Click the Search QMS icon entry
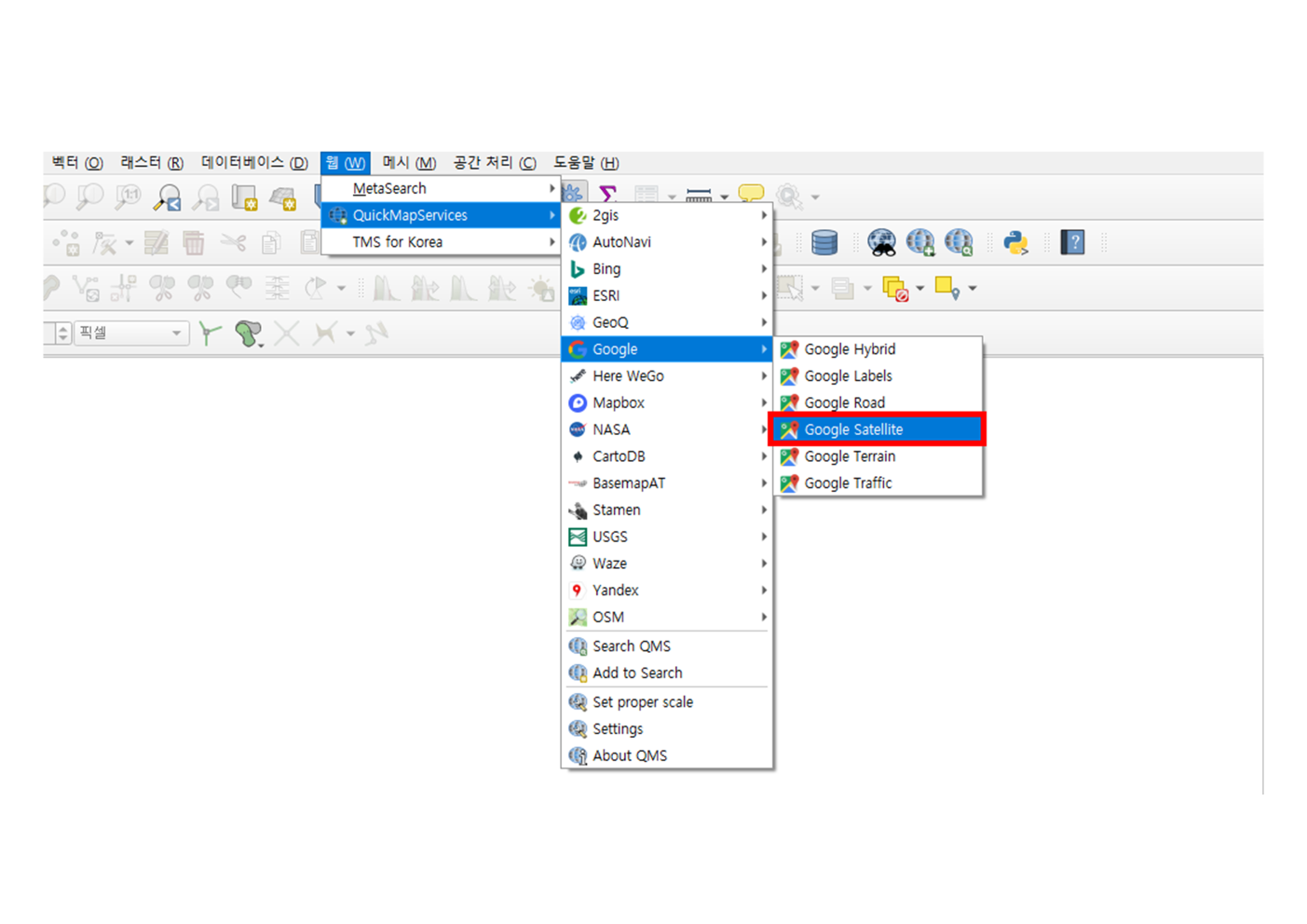Screen dimensions: 1307x924 pos(578,645)
